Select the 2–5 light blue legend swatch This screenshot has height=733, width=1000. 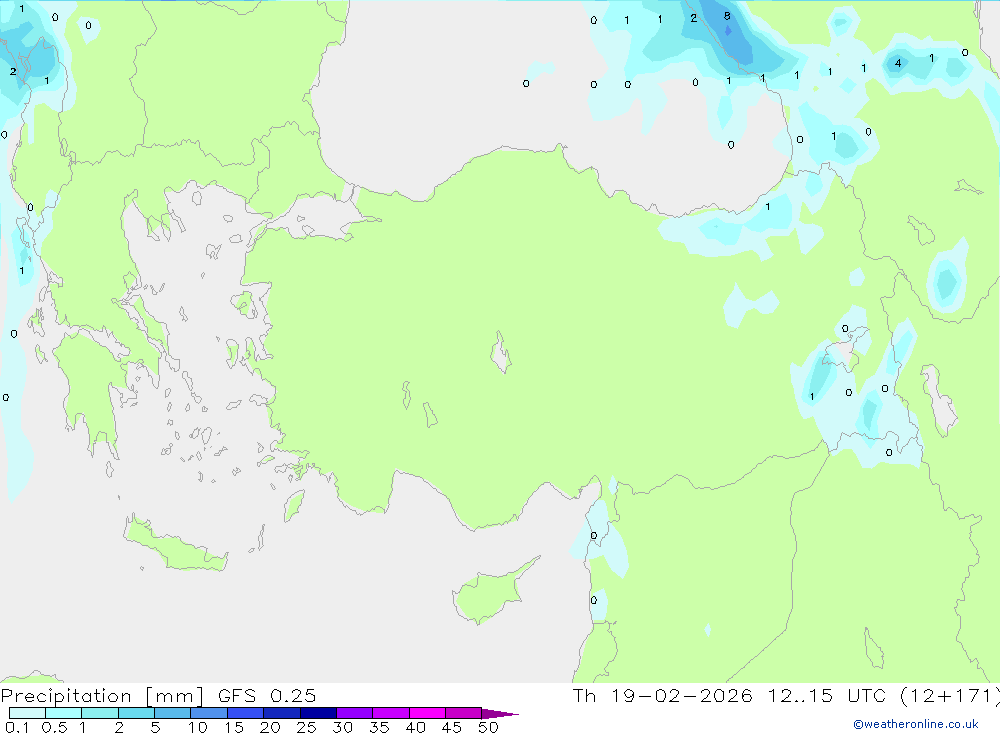pos(136,713)
